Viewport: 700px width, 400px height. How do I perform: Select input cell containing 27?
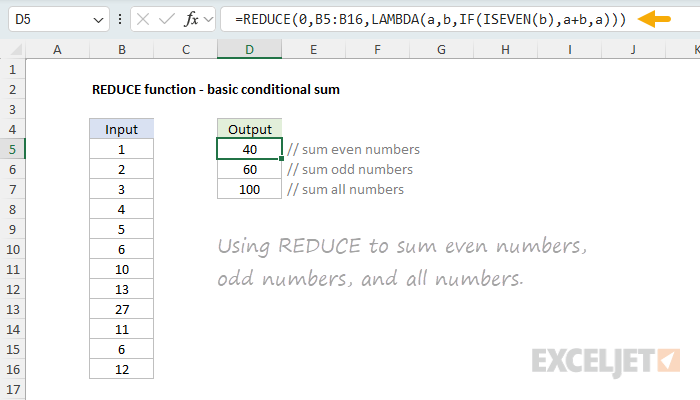coord(121,309)
